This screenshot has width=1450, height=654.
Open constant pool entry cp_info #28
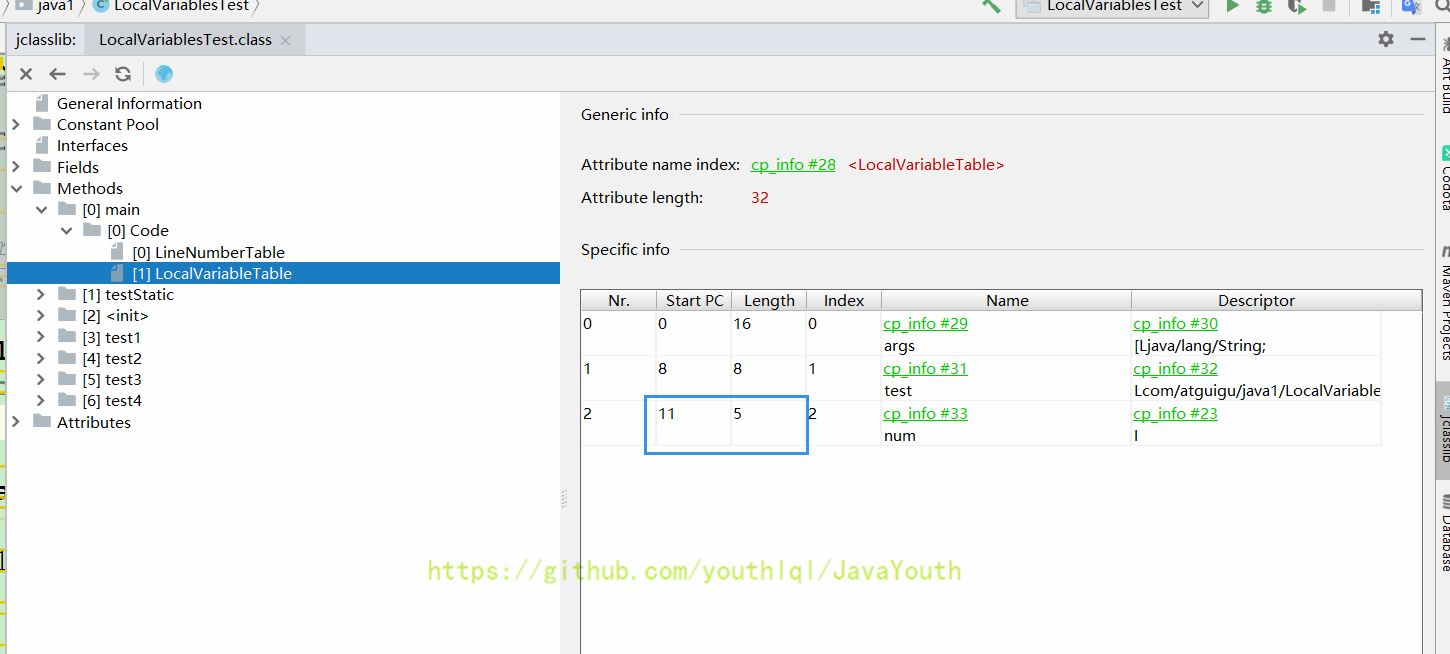pos(792,164)
